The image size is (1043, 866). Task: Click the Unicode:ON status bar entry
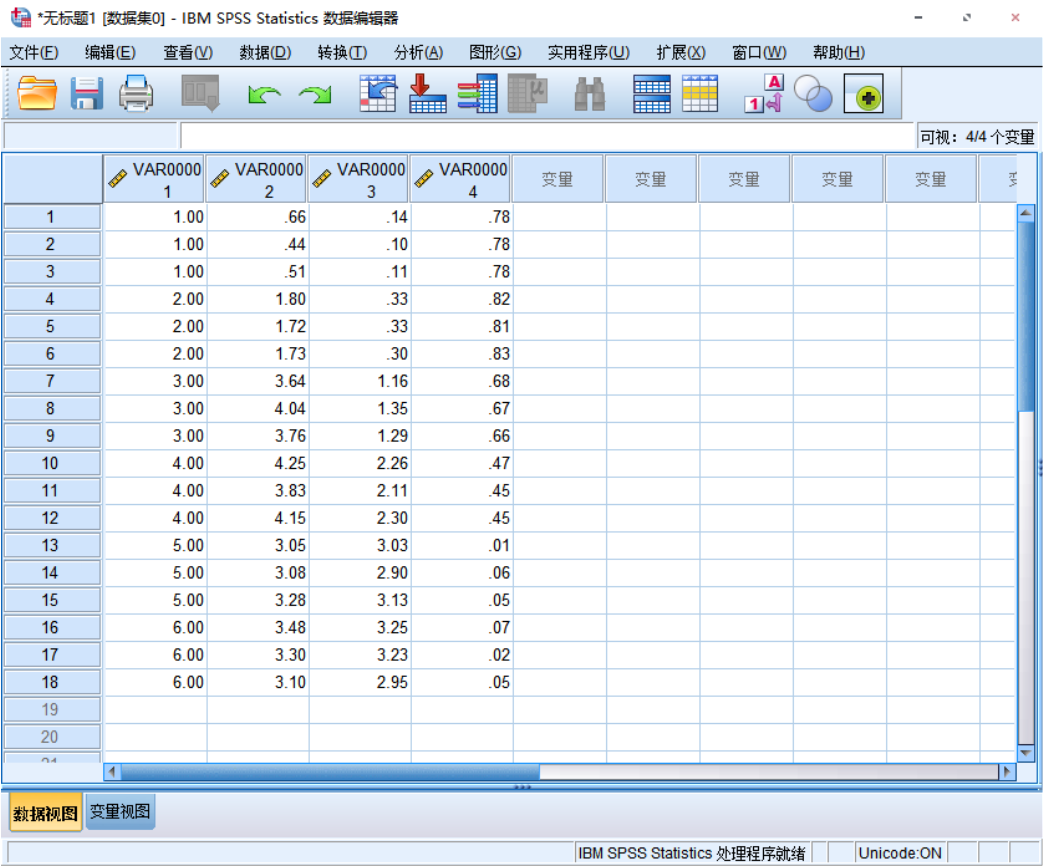[899, 853]
